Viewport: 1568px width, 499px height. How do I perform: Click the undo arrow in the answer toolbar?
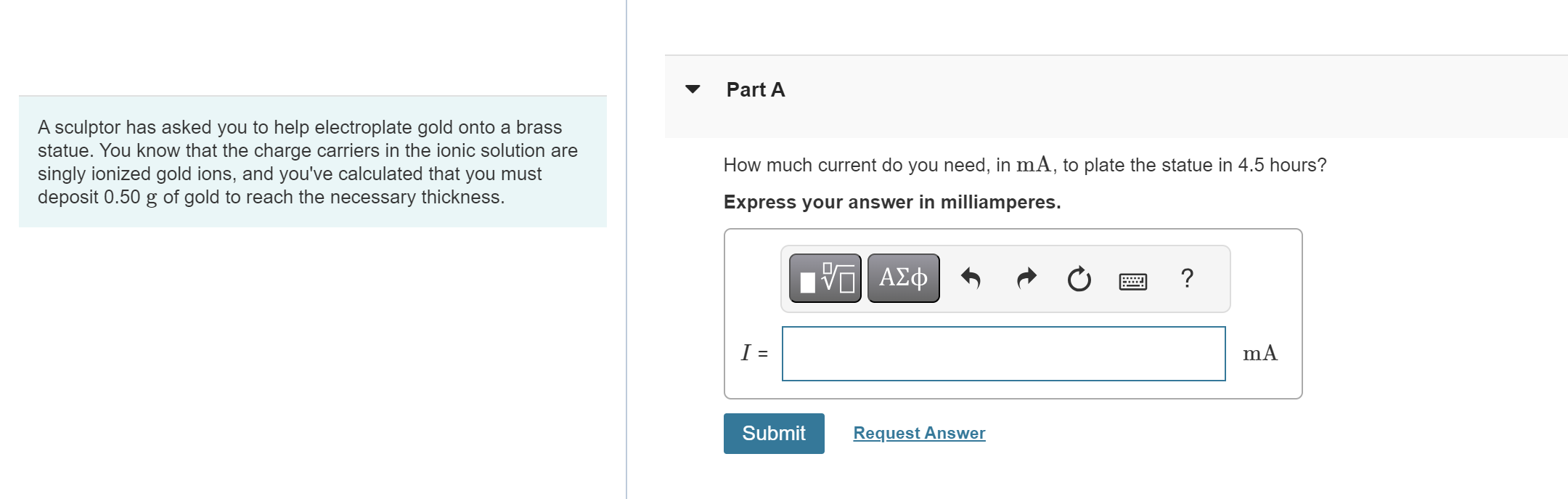tap(971, 278)
